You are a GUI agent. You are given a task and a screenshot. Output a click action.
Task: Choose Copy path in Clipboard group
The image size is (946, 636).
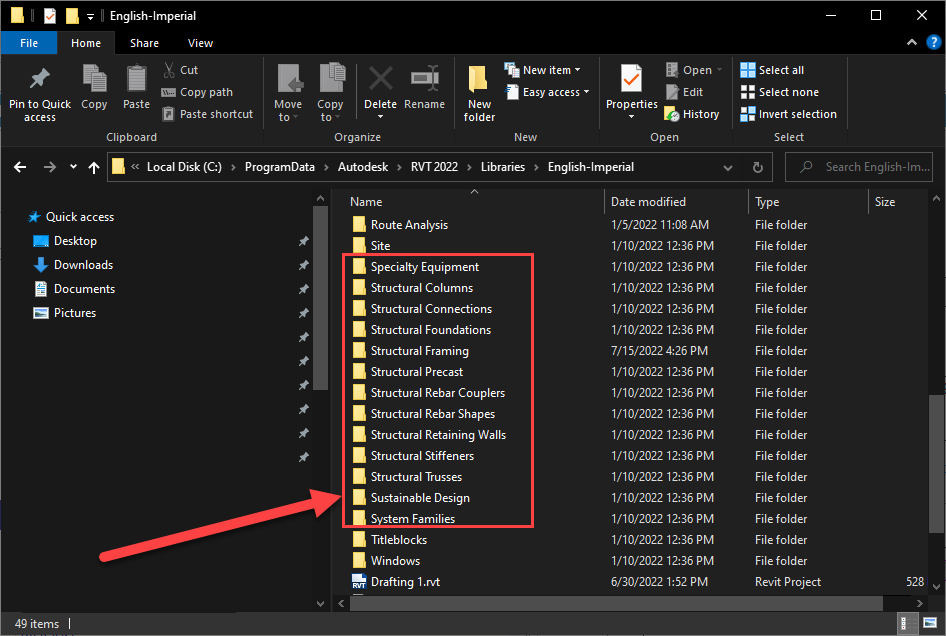click(197, 92)
